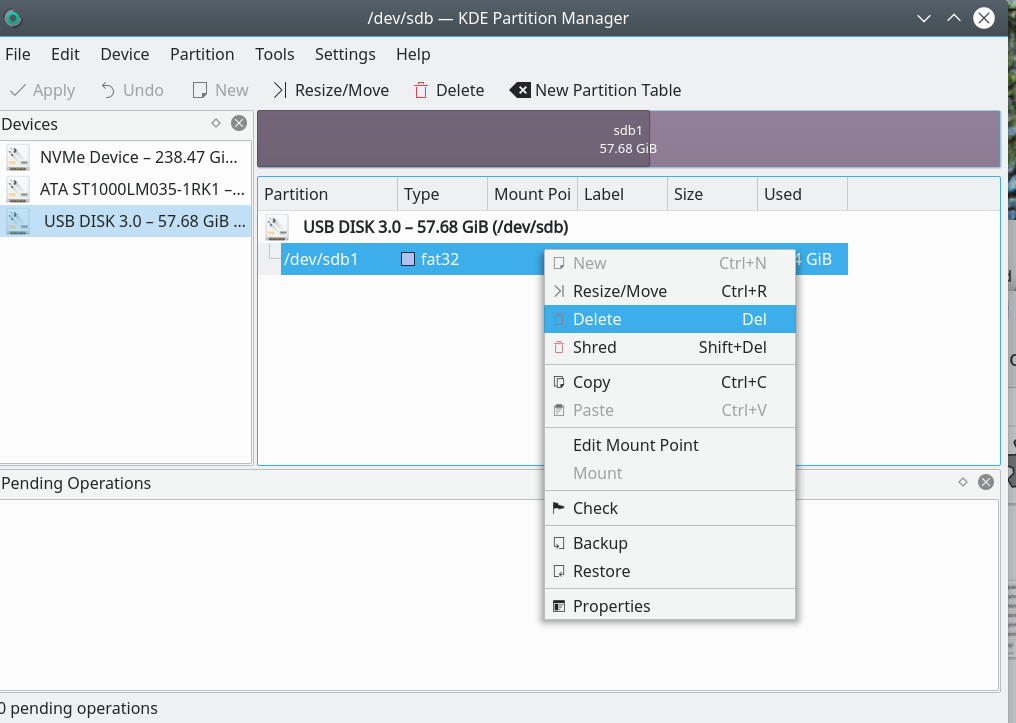1016x723 pixels.
Task: Select Delete in the context menu
Action: click(x=597, y=319)
